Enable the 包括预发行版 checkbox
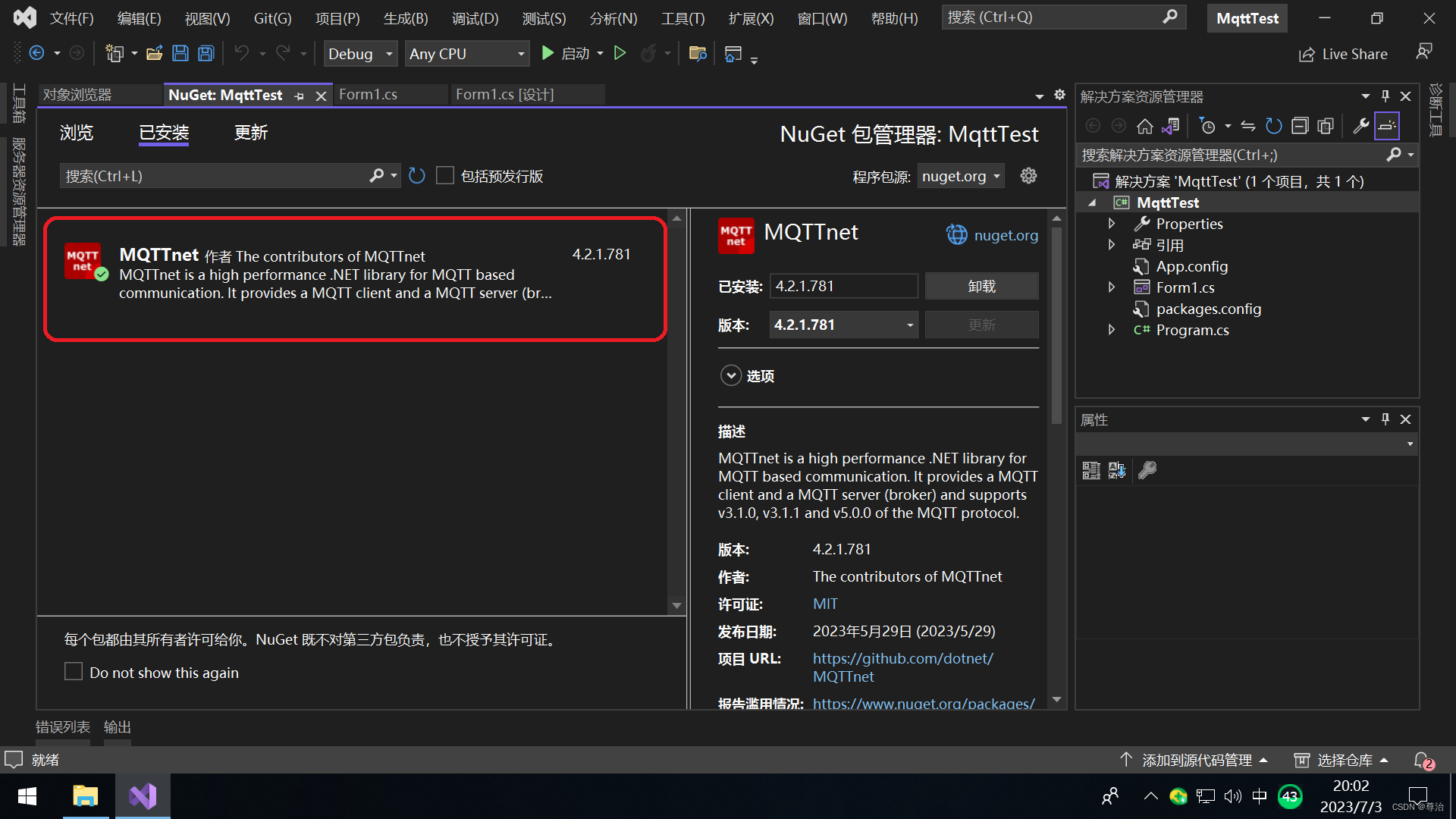 click(x=445, y=175)
